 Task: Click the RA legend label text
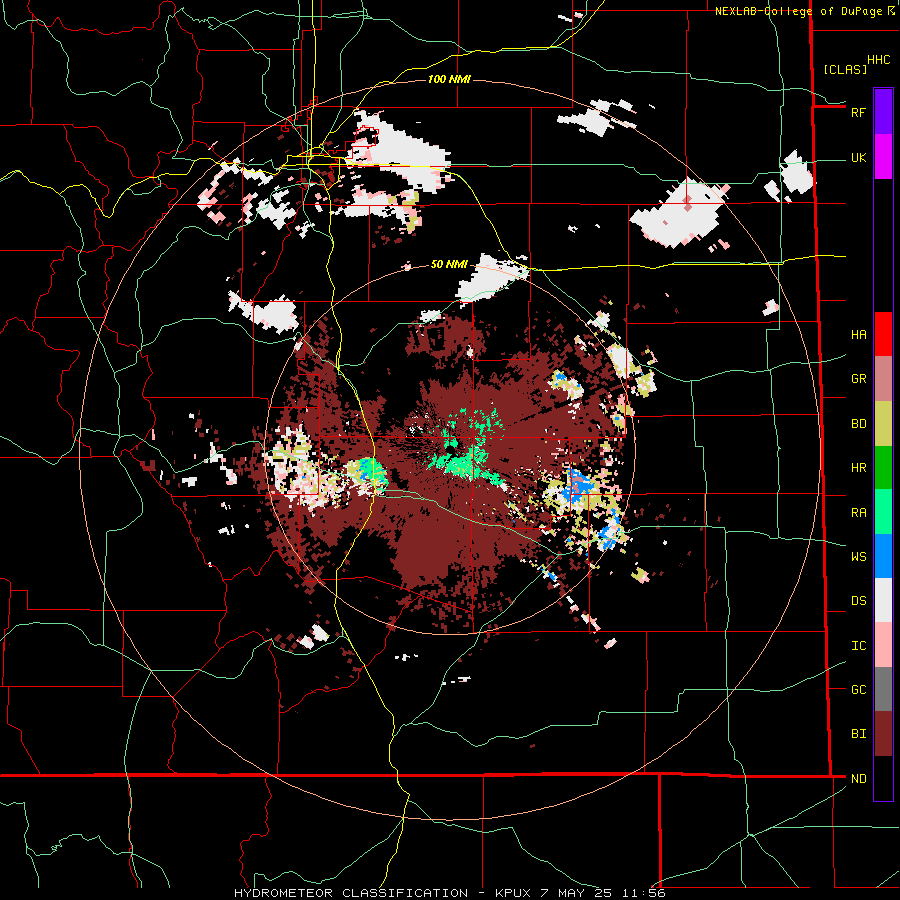(x=858, y=512)
